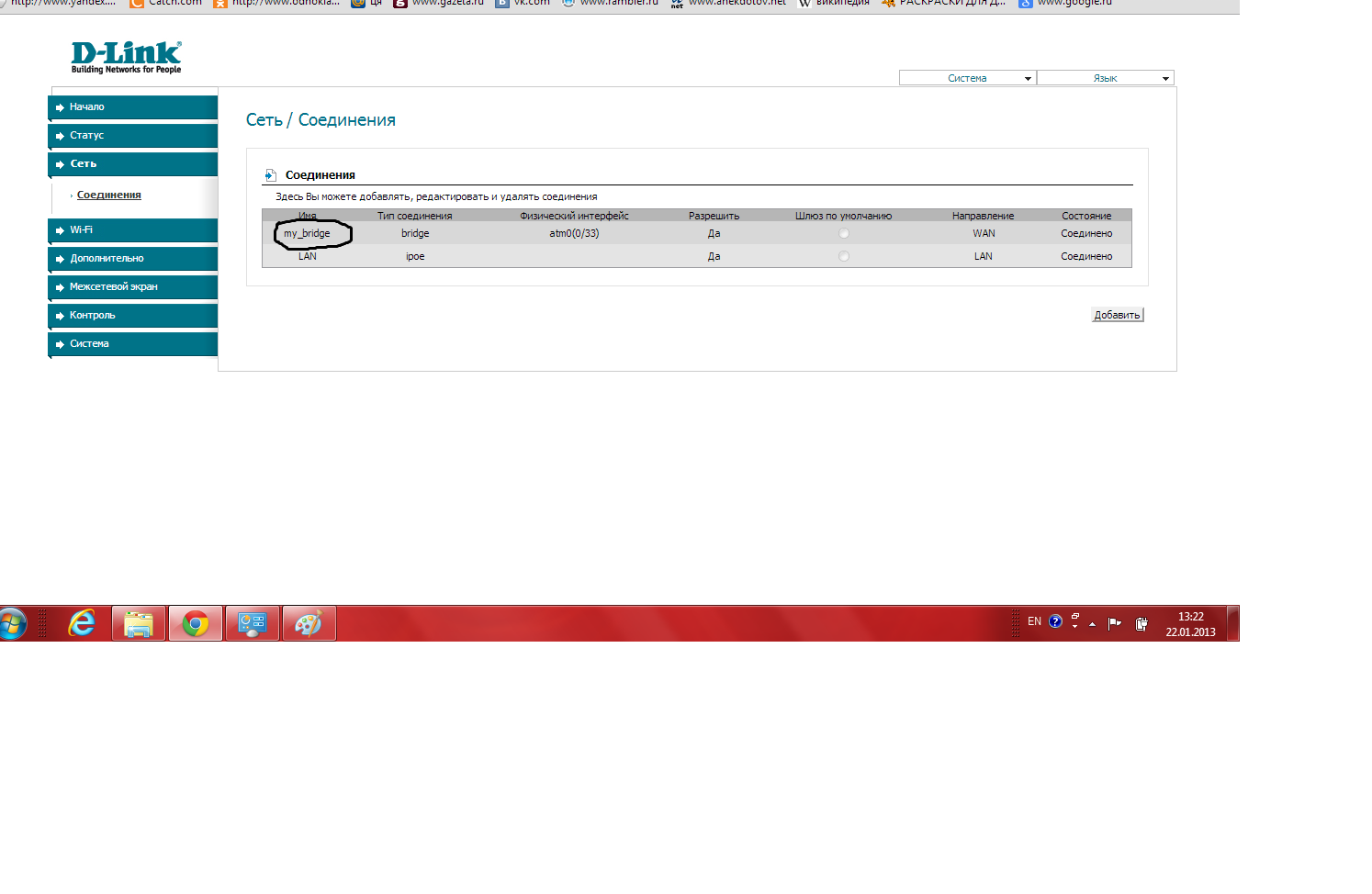Click Соединено in the my_bridge row
1372x894 pixels.
click(1086, 233)
